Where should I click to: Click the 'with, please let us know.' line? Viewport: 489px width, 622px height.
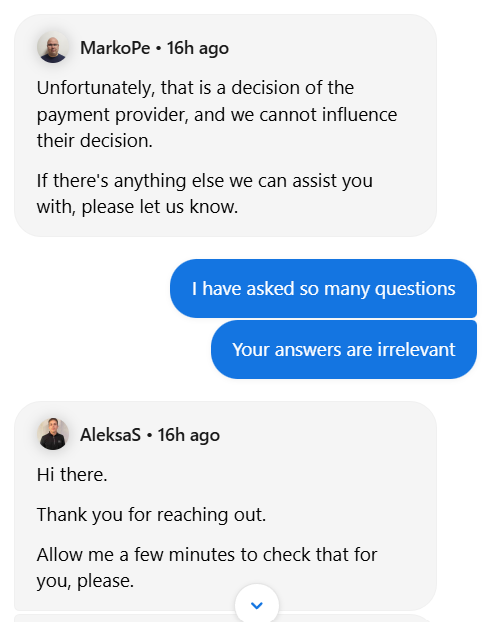coord(137,207)
